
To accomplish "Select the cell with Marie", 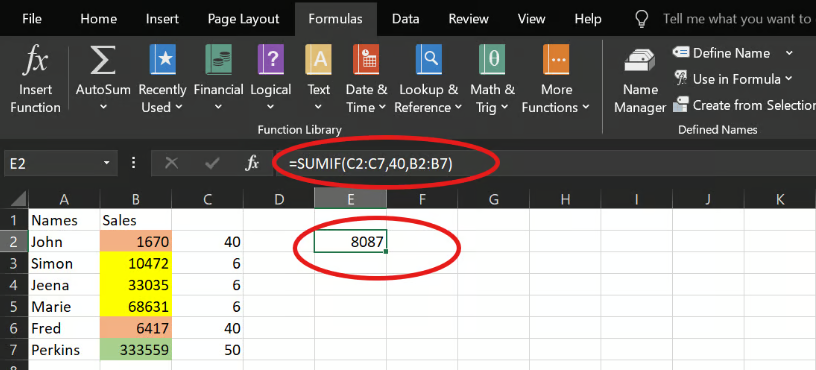I will coord(64,307).
